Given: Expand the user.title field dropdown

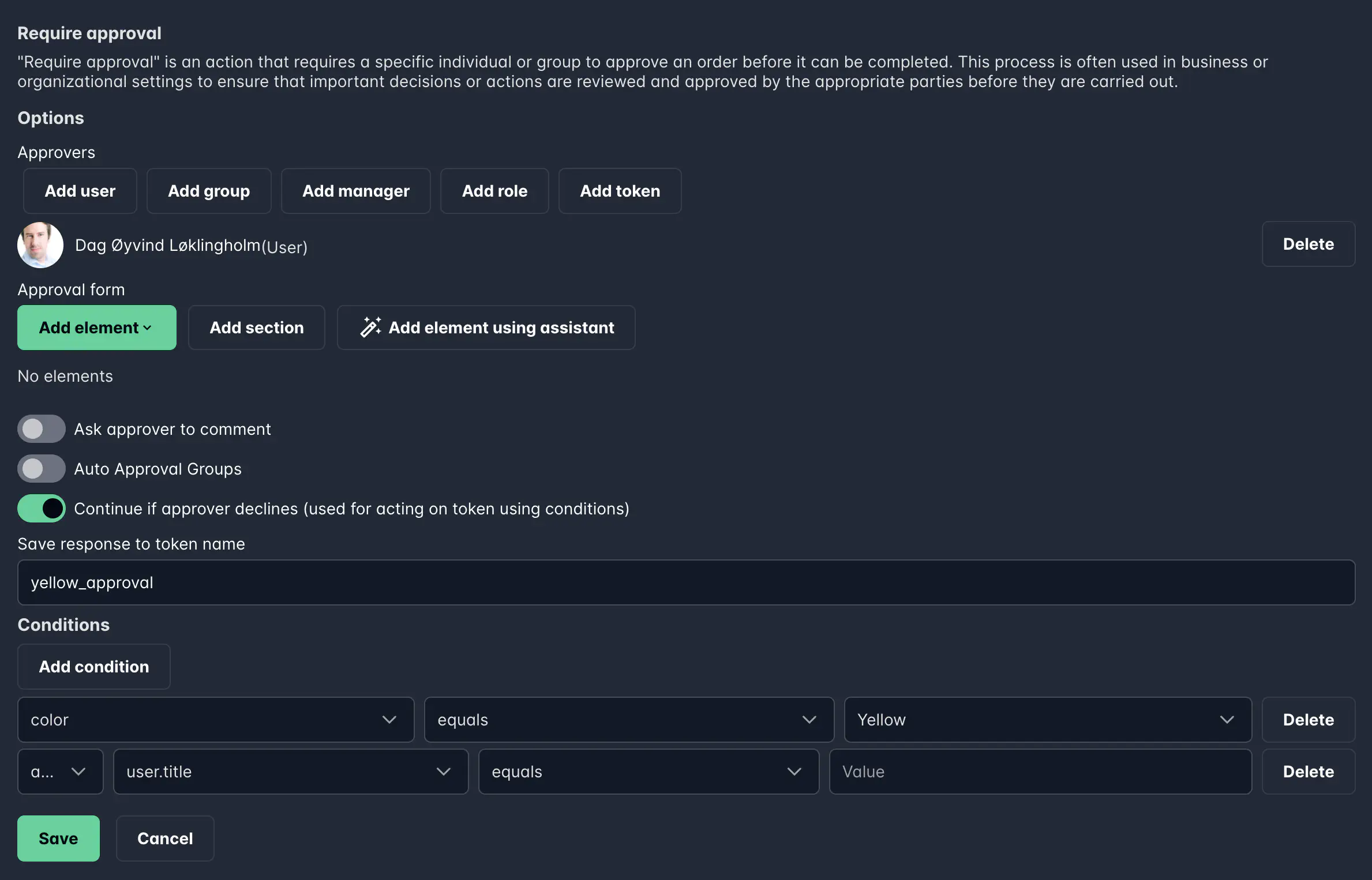Looking at the screenshot, I should 290,771.
